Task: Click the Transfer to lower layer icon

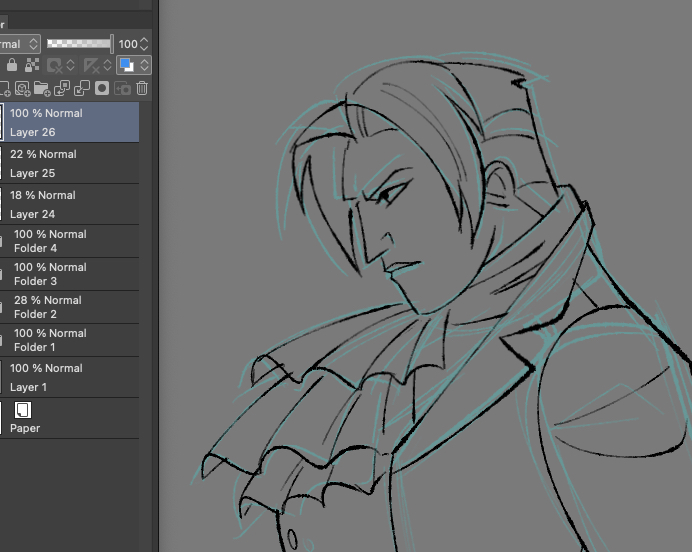Action: click(62, 89)
